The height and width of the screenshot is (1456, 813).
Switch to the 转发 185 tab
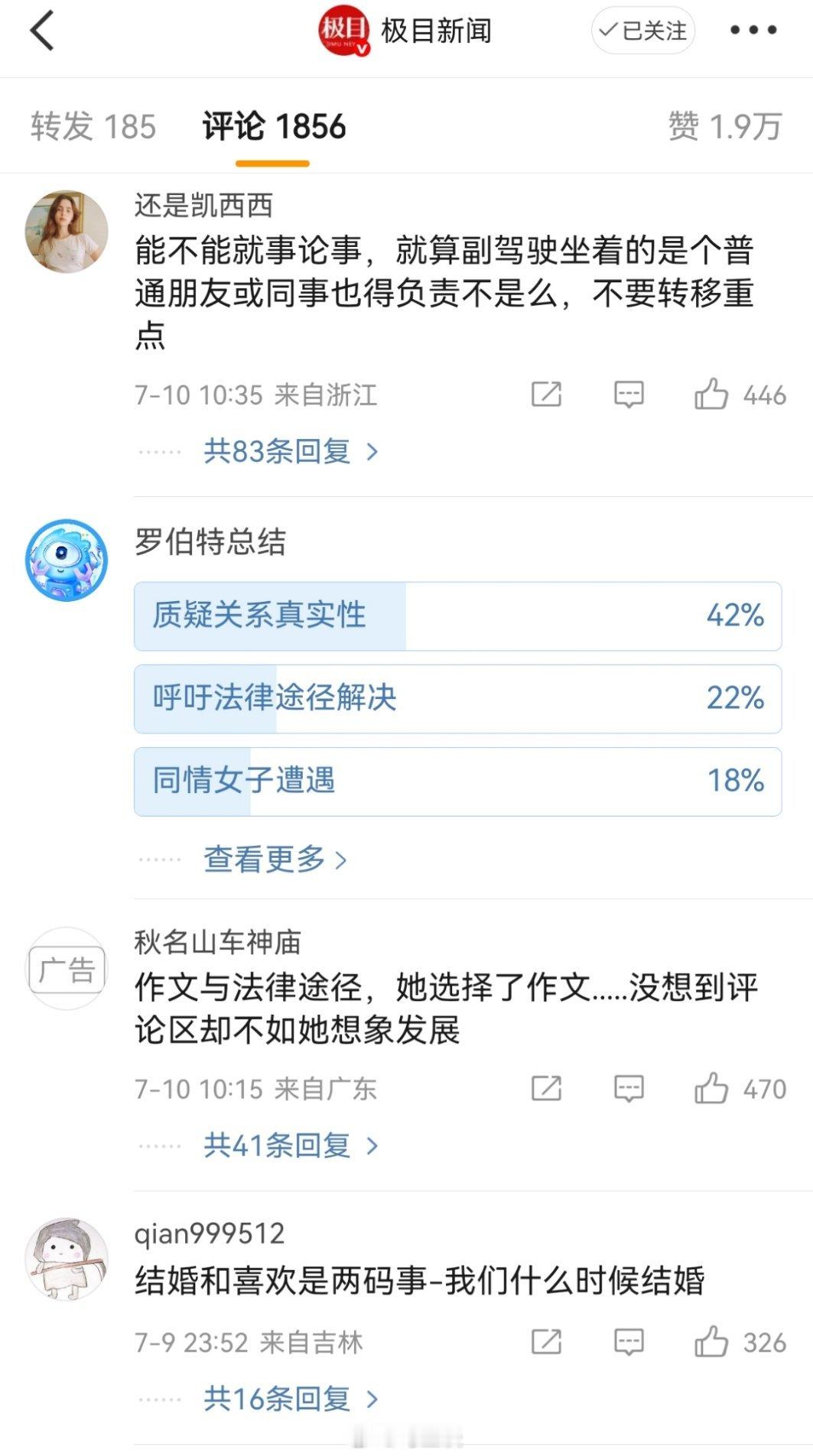click(x=93, y=126)
